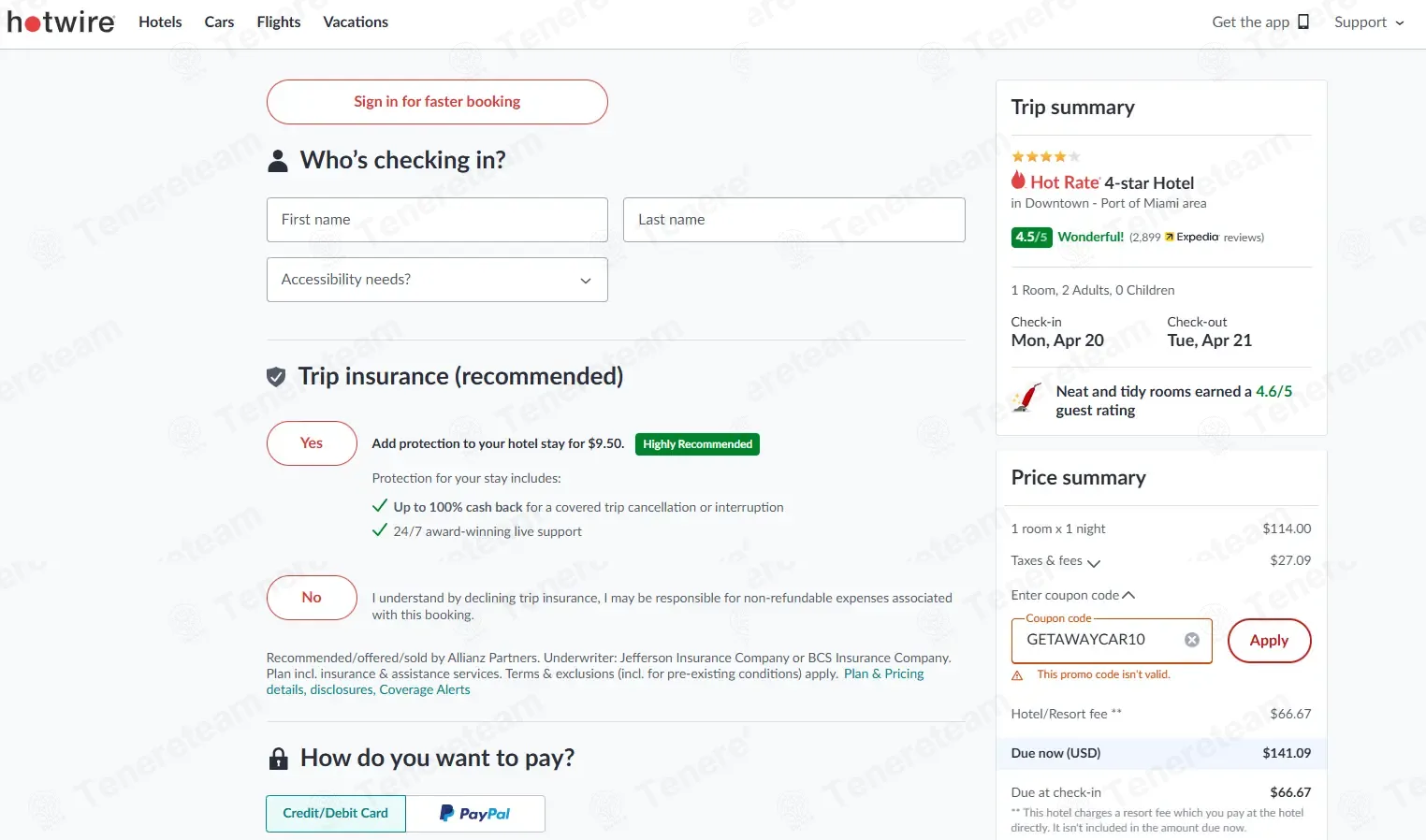Open the Support dropdown menu
The height and width of the screenshot is (840, 1426).
coord(1369,22)
